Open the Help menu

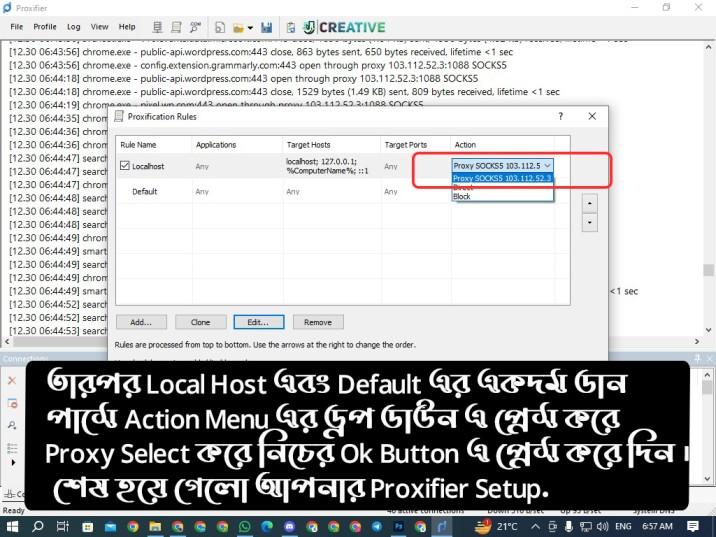click(x=127, y=26)
